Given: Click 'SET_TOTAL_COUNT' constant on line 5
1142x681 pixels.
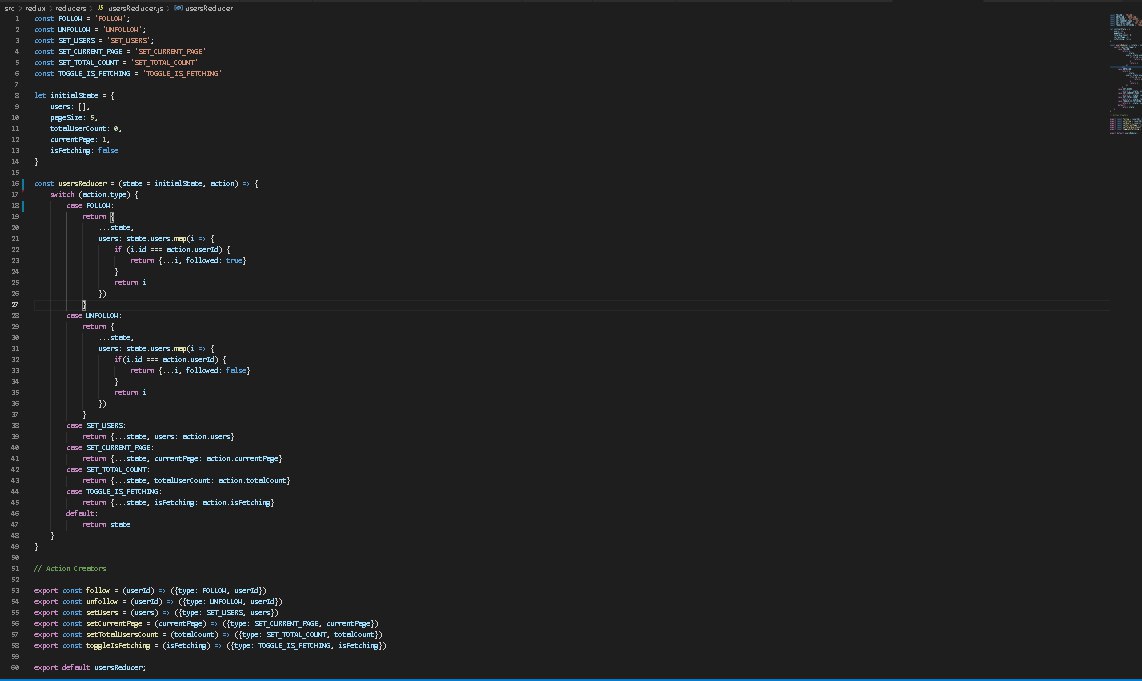Looking at the screenshot, I should pos(88,63).
